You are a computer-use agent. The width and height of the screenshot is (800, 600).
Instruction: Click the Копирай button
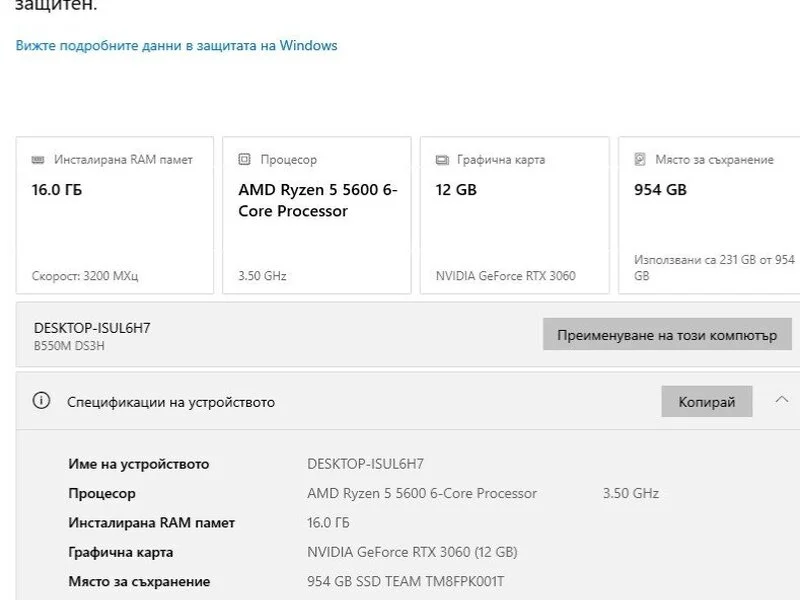[707, 402]
